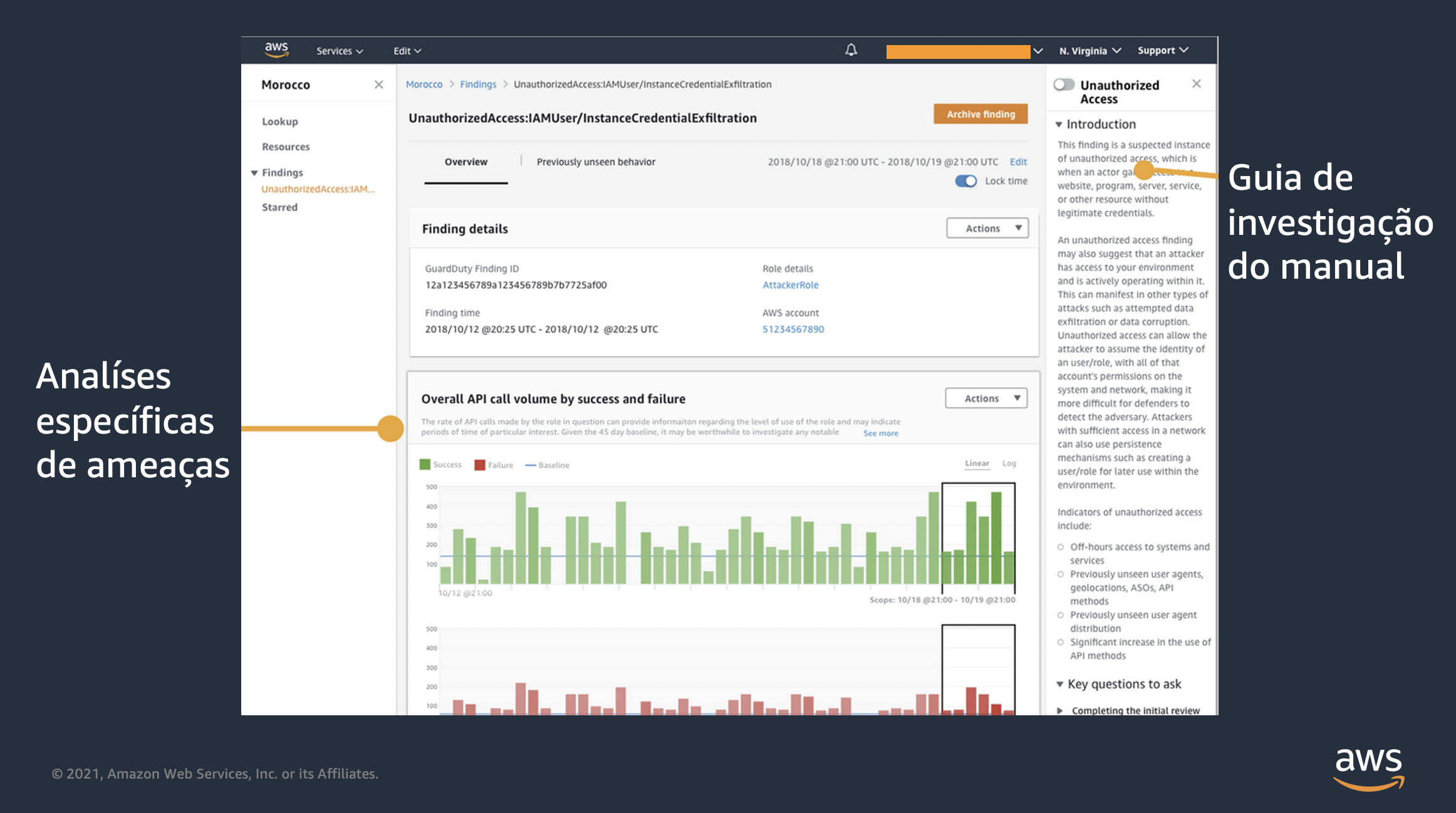Open the AttackerRole link
This screenshot has width=1456, height=813.
pos(790,285)
